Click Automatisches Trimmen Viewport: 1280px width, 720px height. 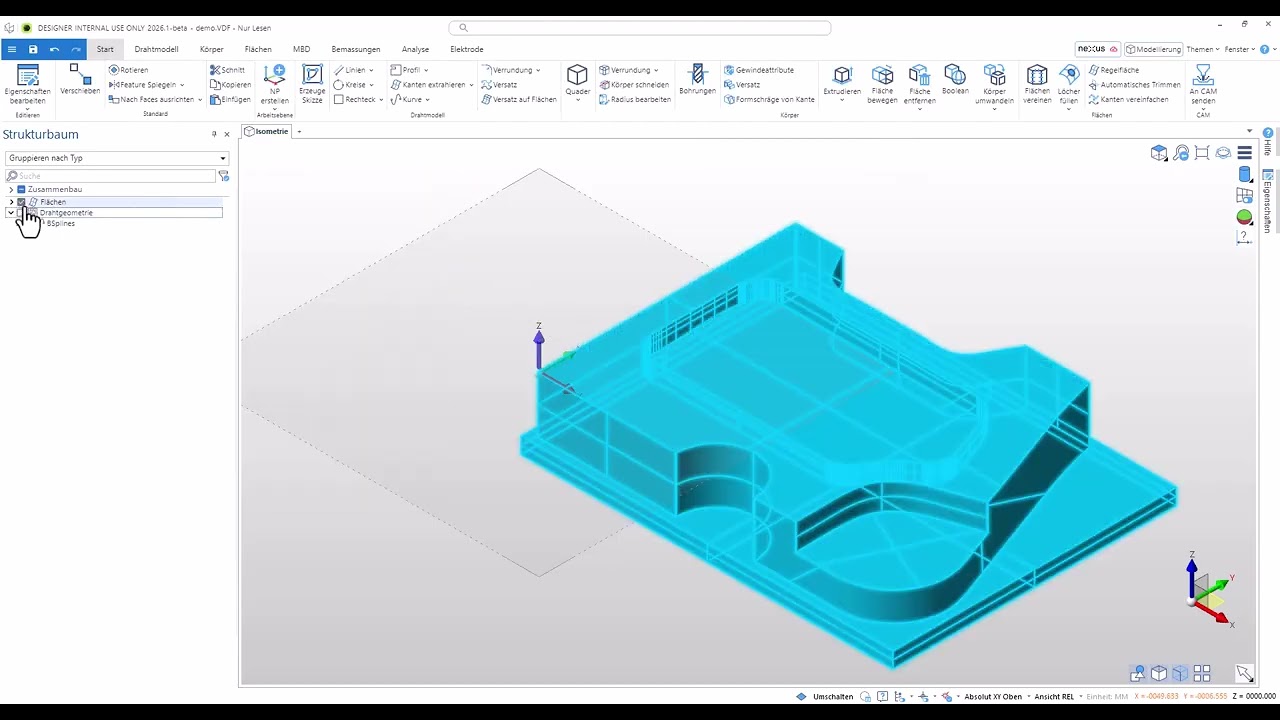coord(1134,85)
